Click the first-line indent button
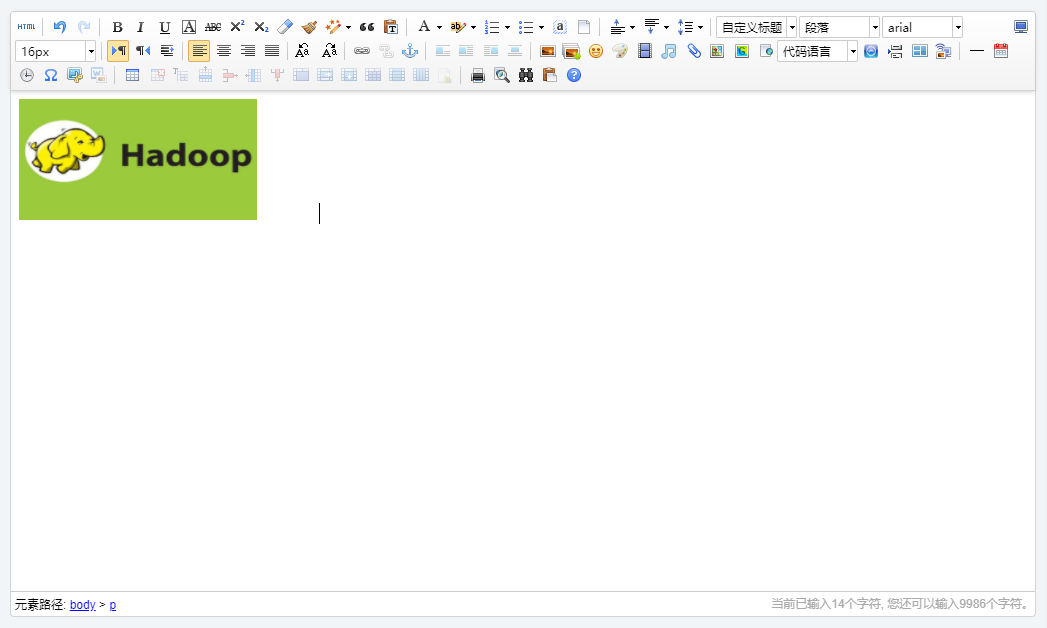Image resolution: width=1047 pixels, height=628 pixels. [167, 51]
